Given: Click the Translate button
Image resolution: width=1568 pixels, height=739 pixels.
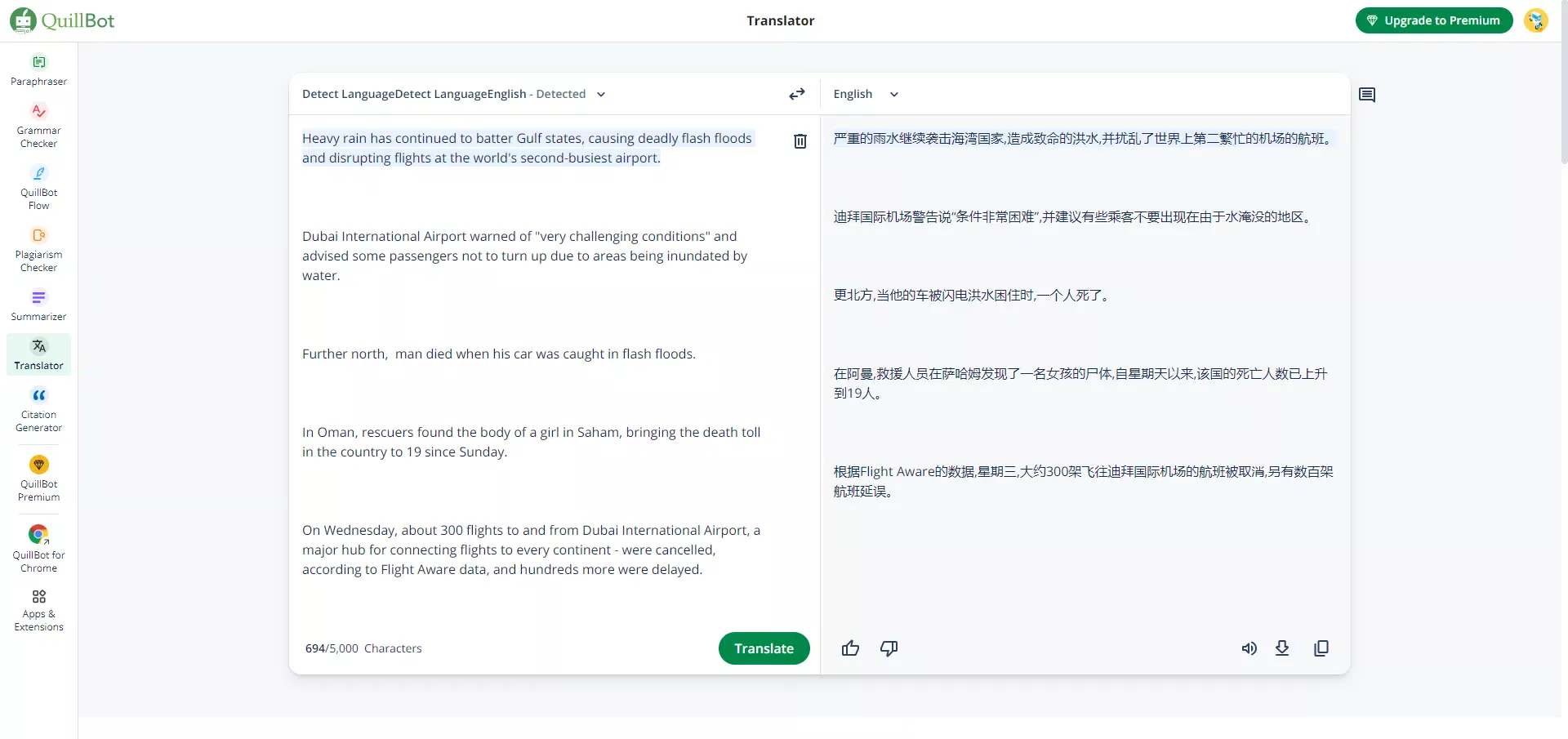Looking at the screenshot, I should 764,648.
